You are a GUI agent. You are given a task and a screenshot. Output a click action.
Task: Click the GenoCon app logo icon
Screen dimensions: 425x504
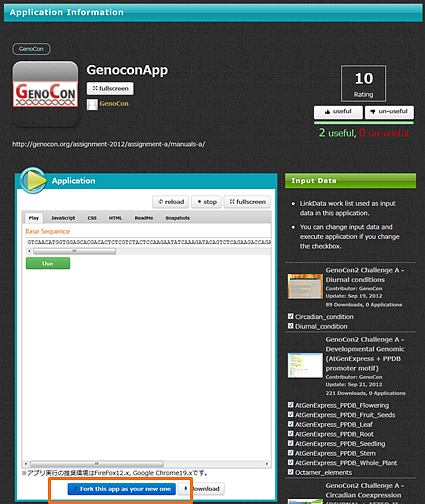(x=45, y=94)
